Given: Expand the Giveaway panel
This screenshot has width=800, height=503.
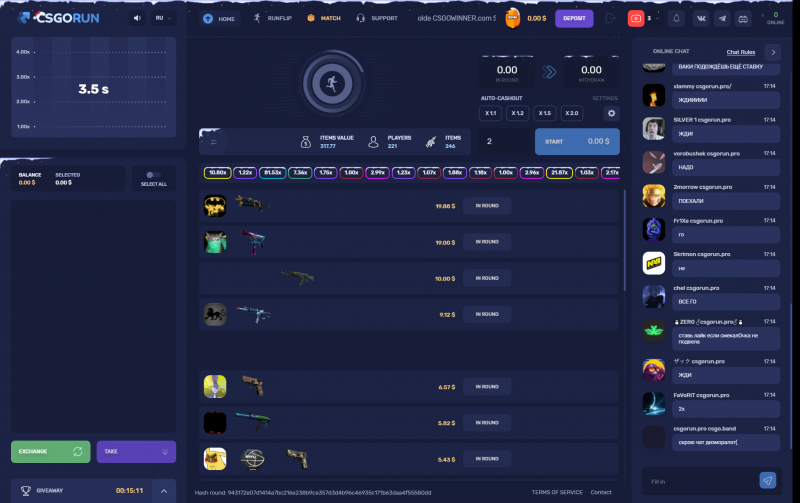Looking at the screenshot, I should coord(164,491).
